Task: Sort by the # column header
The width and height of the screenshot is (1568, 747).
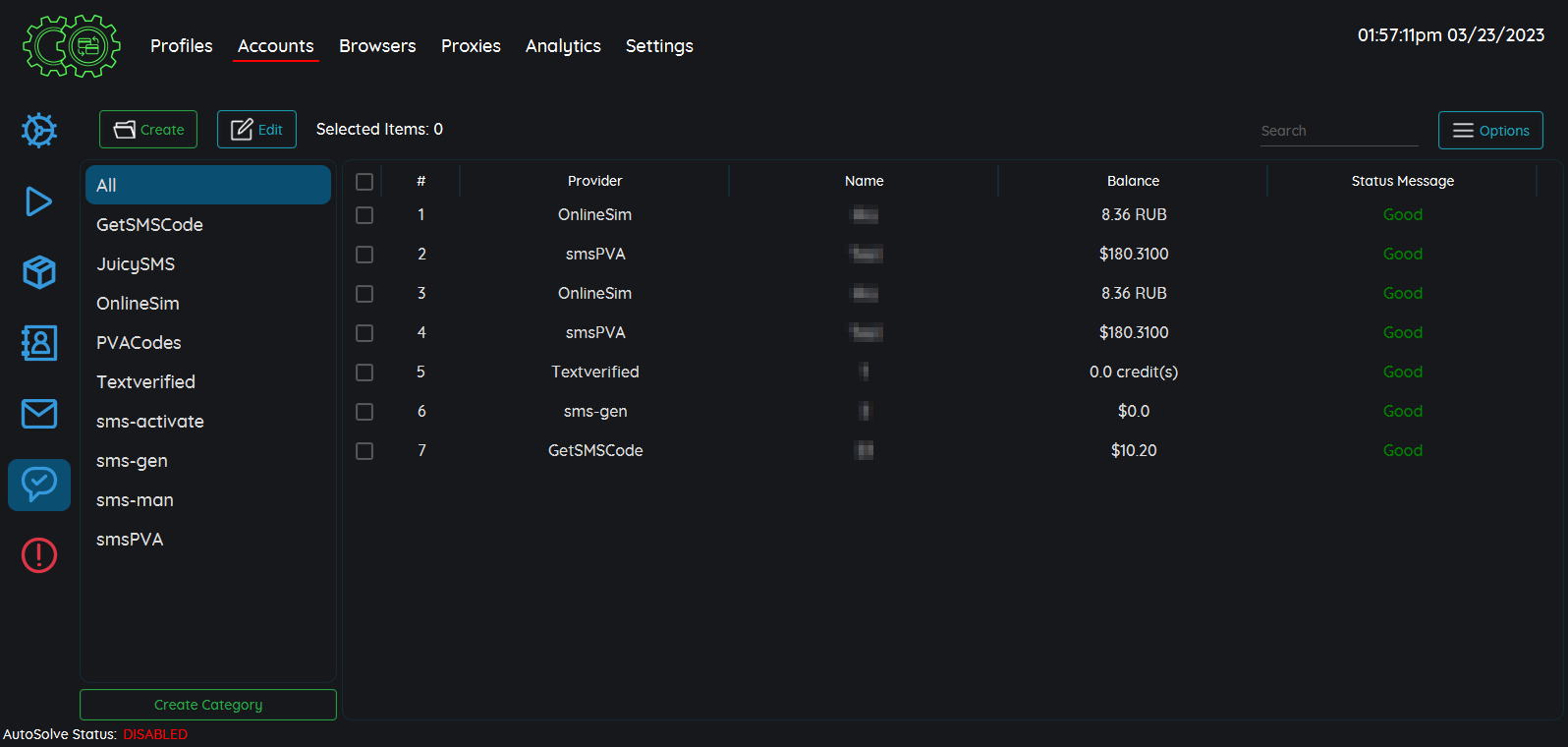Action: (420, 181)
